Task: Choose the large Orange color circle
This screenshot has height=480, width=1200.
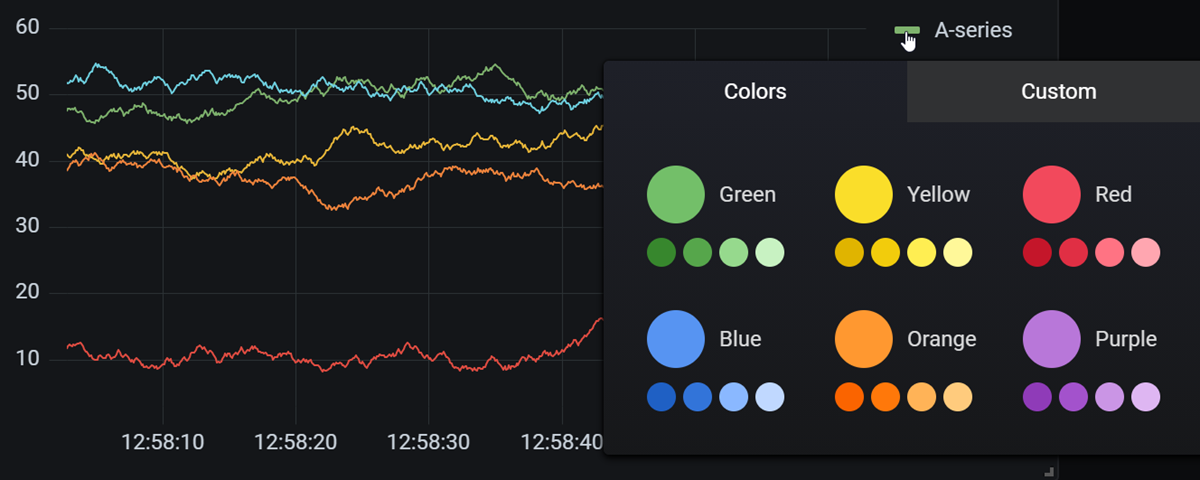Action: click(x=863, y=340)
